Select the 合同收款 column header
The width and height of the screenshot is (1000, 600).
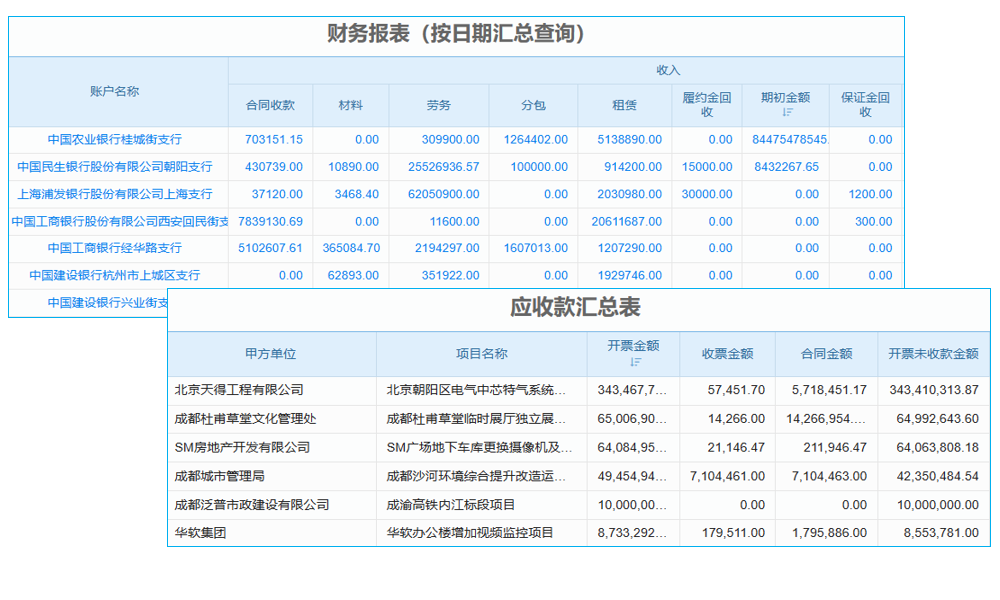click(273, 105)
